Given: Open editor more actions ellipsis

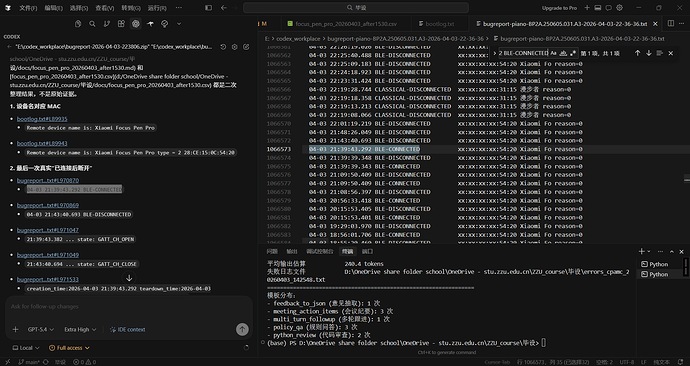Looking at the screenshot, I should (x=683, y=23).
